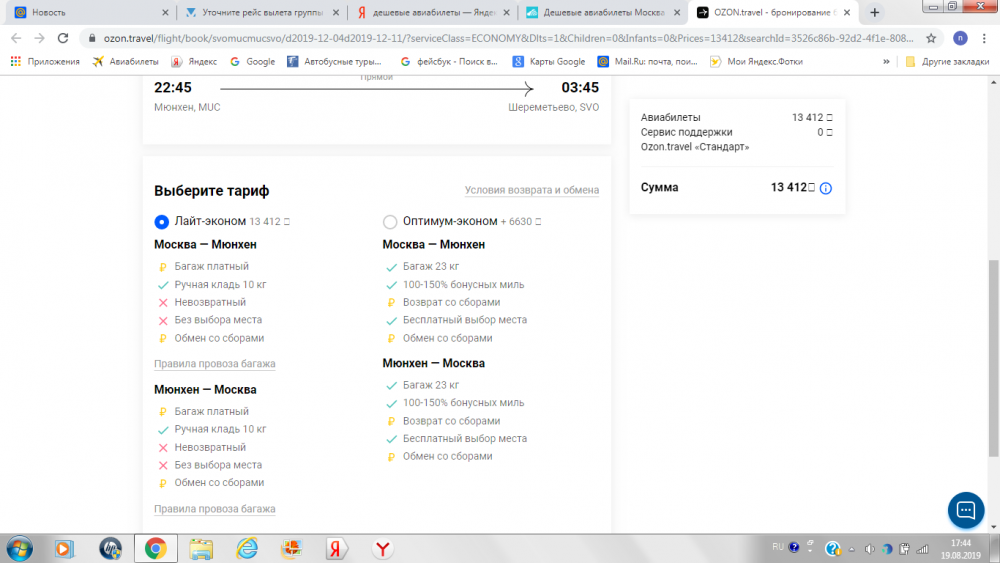Open Правила провоза багажа under Мюнхен — Москва
This screenshot has width=1000, height=563.
(x=215, y=509)
